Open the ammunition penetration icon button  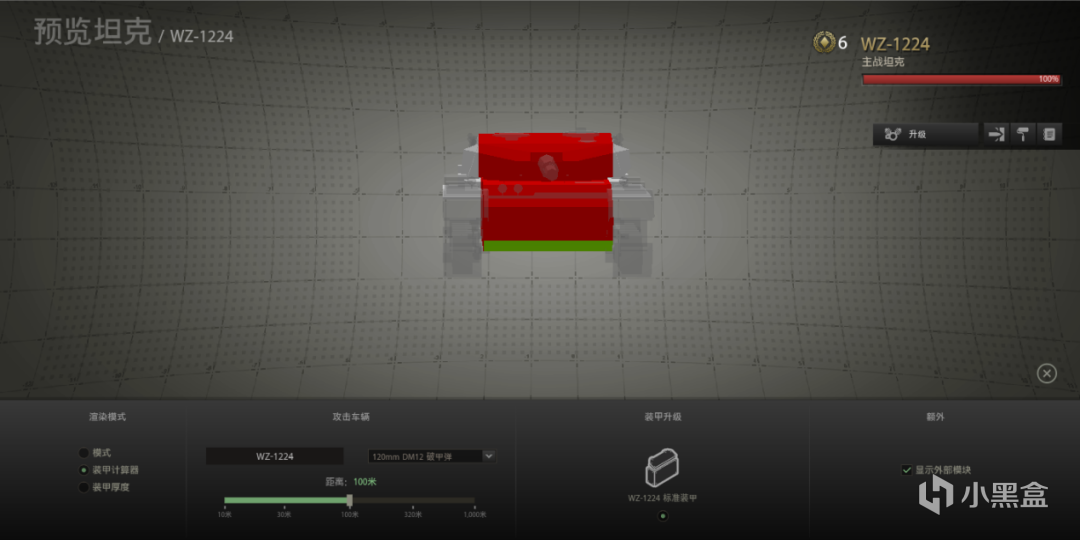click(996, 134)
